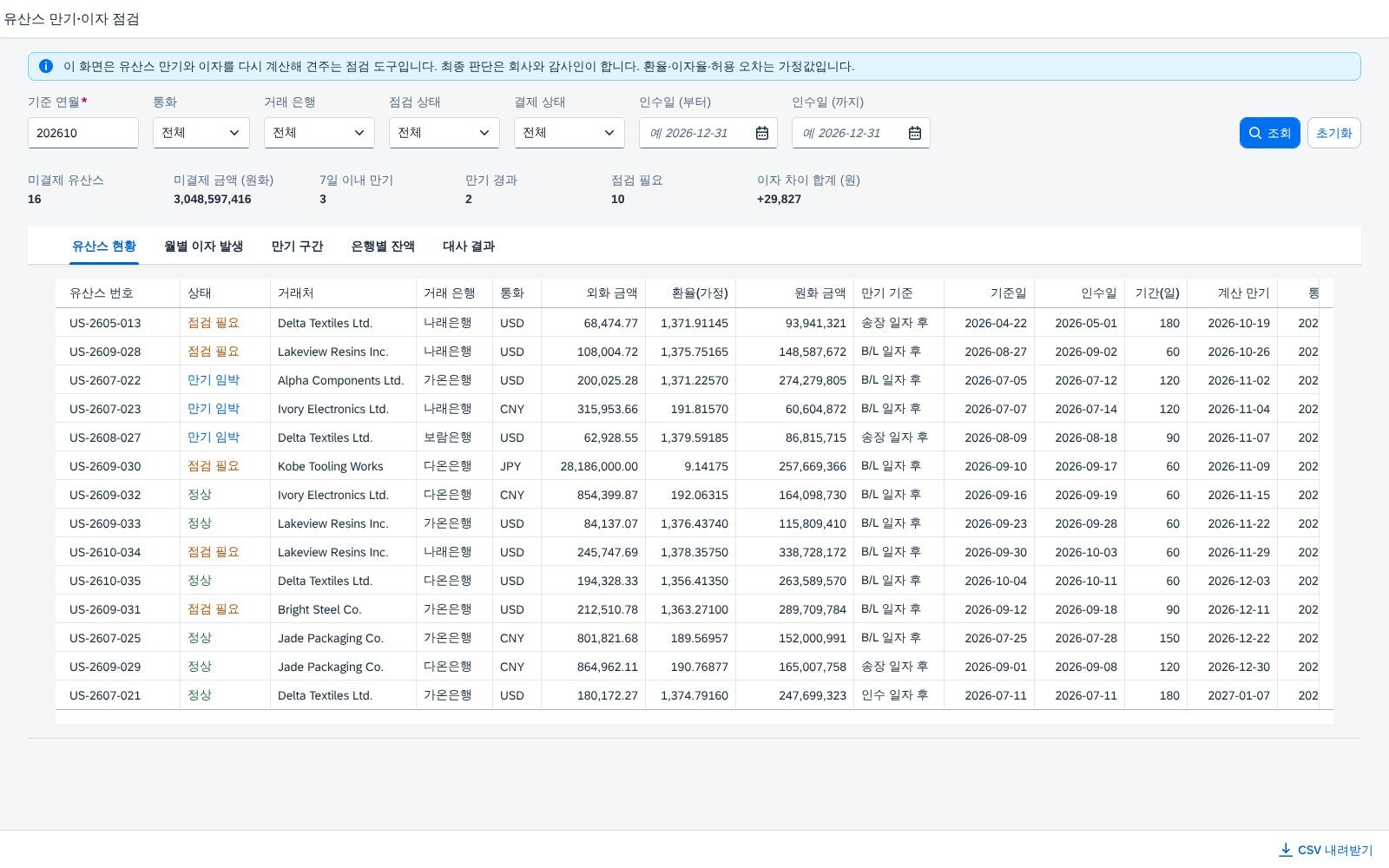The height and width of the screenshot is (868, 1389).
Task: Click the download icon beside CSV 내려받기
Action: [1286, 850]
